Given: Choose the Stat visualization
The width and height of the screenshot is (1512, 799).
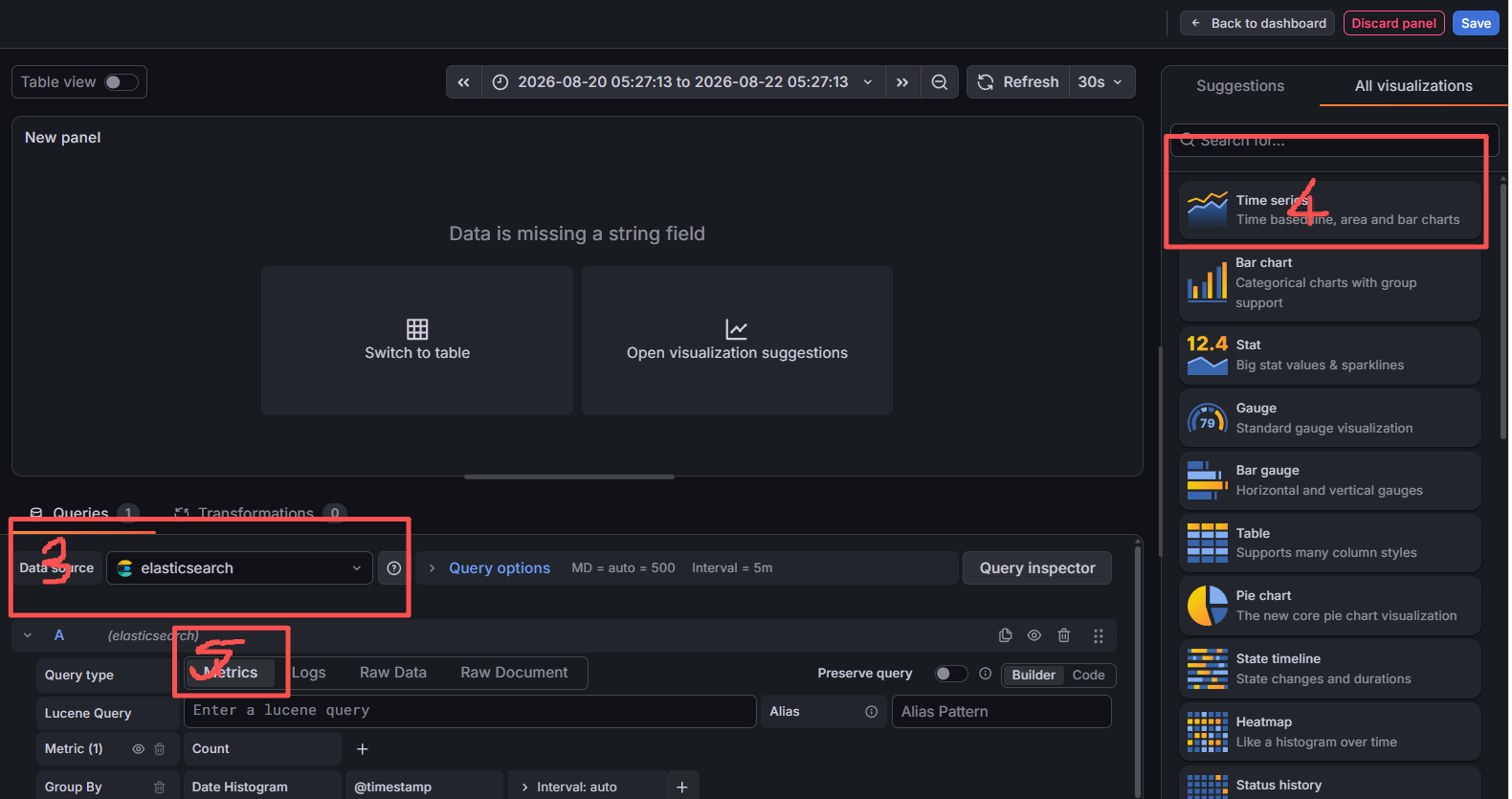Looking at the screenshot, I should click(x=1330, y=355).
